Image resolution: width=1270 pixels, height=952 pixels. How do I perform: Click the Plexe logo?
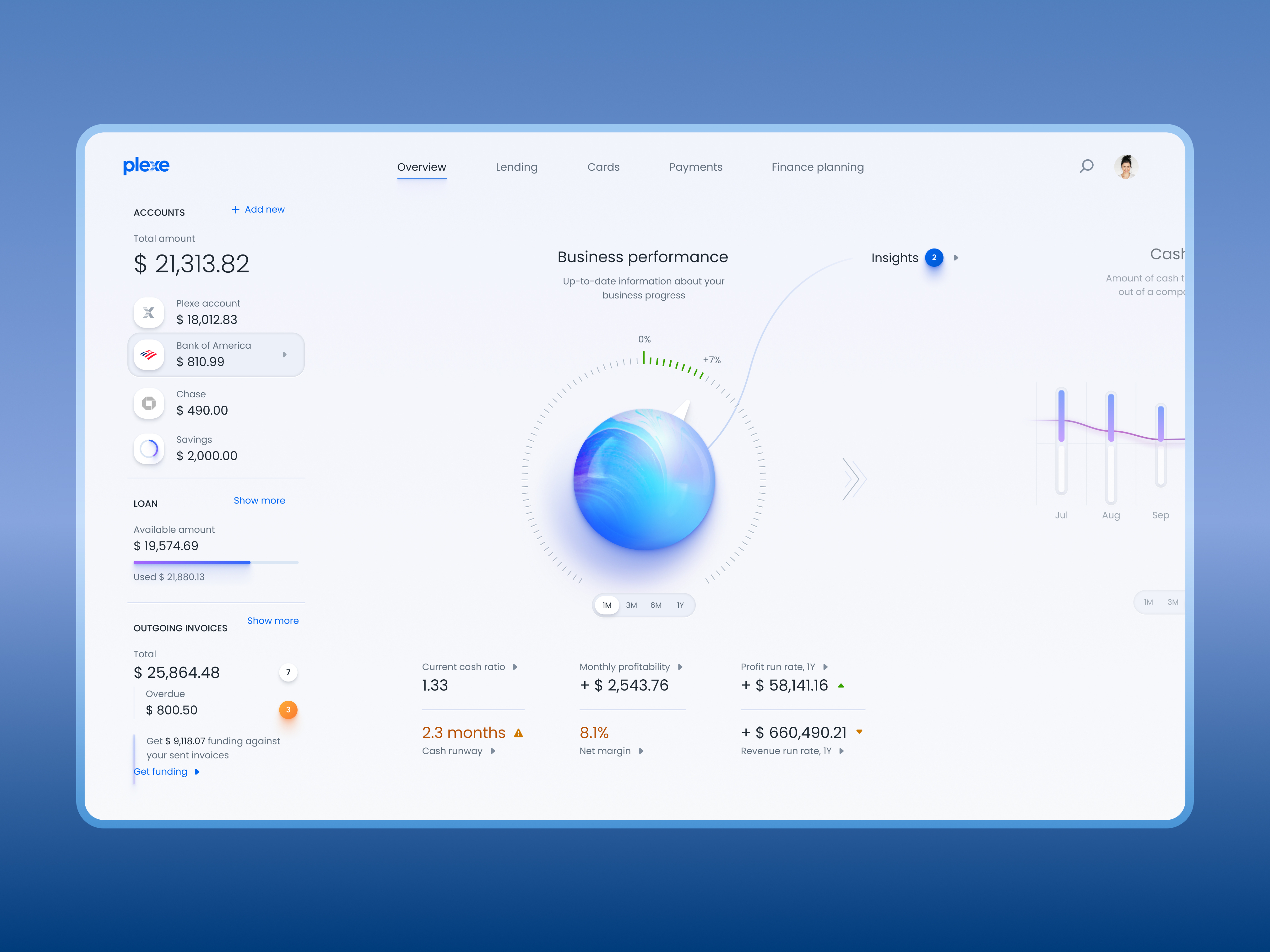(146, 166)
